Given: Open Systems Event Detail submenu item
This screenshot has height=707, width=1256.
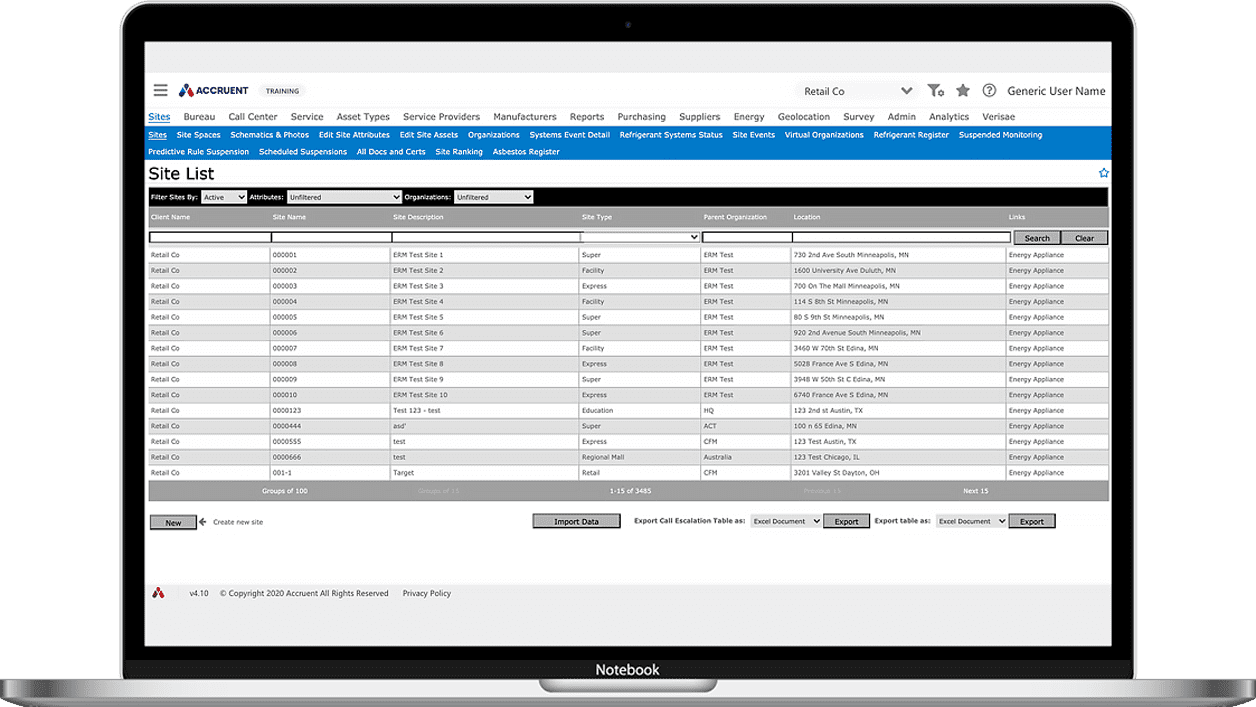Looking at the screenshot, I should click(569, 135).
